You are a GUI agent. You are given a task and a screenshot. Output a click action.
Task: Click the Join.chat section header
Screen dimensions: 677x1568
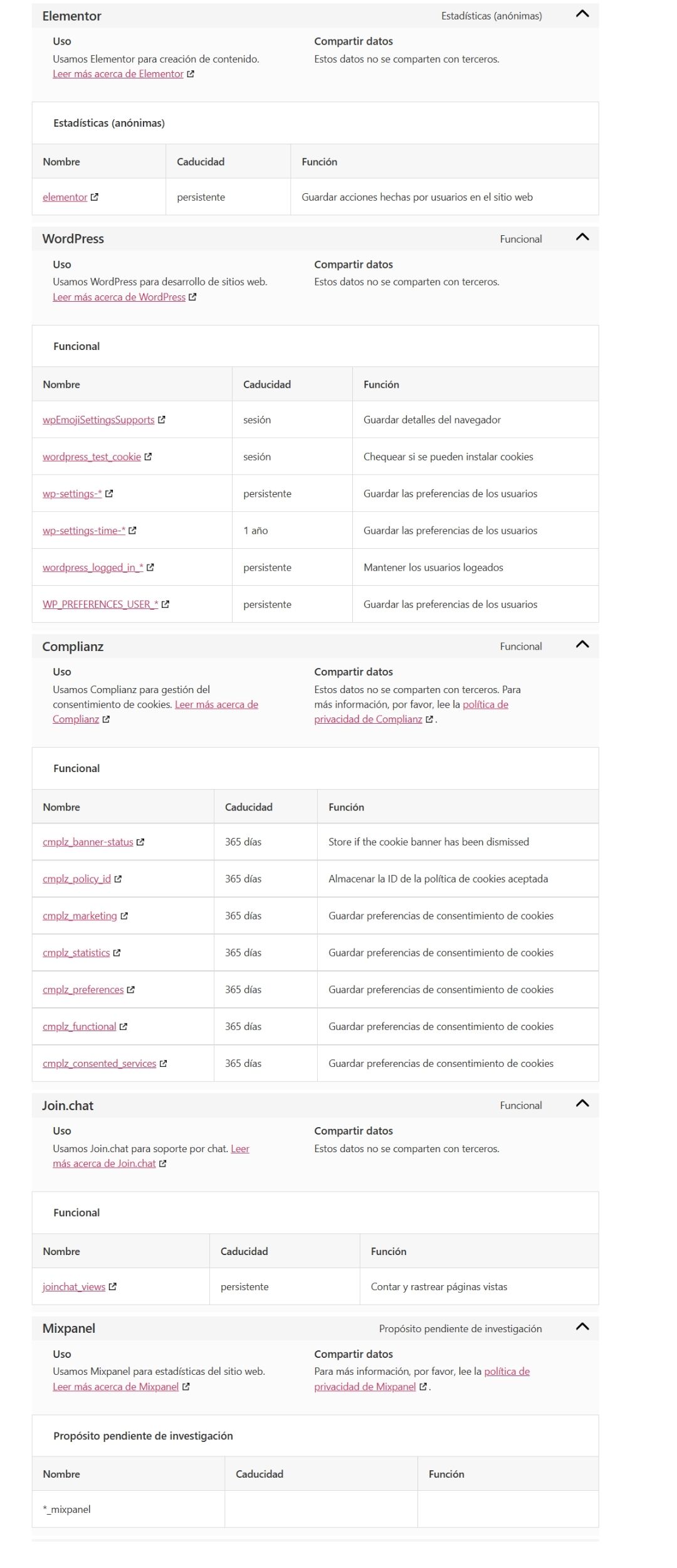pyautogui.click(x=315, y=1105)
